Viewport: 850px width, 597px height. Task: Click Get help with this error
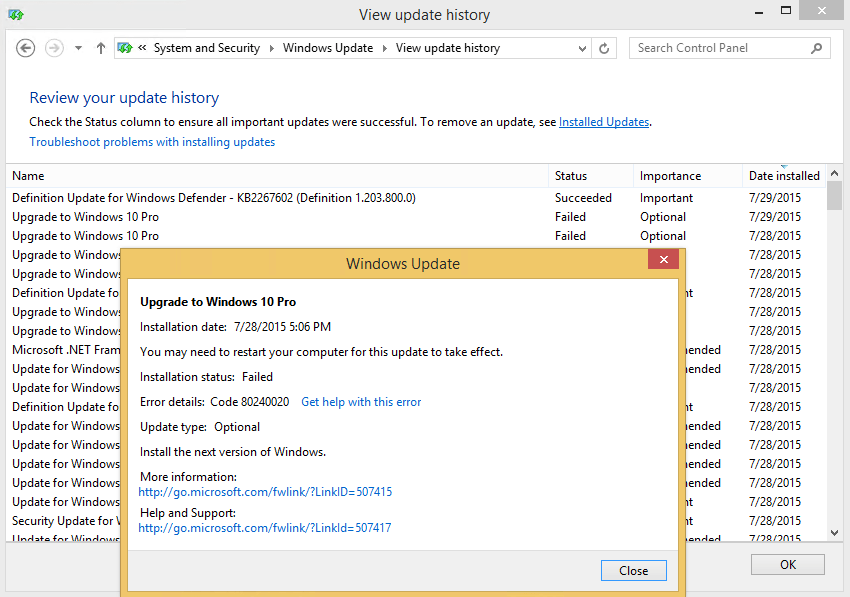coord(361,402)
